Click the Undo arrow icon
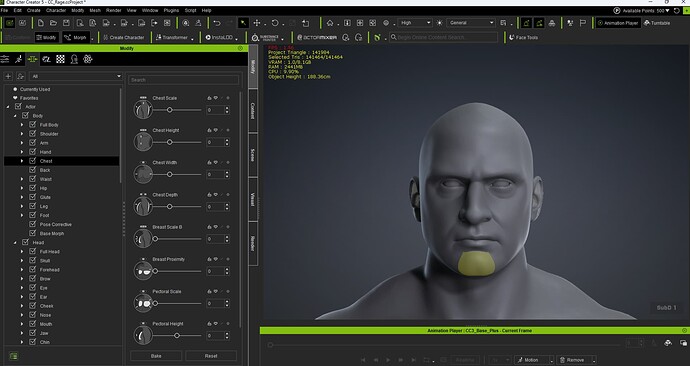Image resolution: width=690 pixels, height=366 pixels. pyautogui.click(x=217, y=23)
